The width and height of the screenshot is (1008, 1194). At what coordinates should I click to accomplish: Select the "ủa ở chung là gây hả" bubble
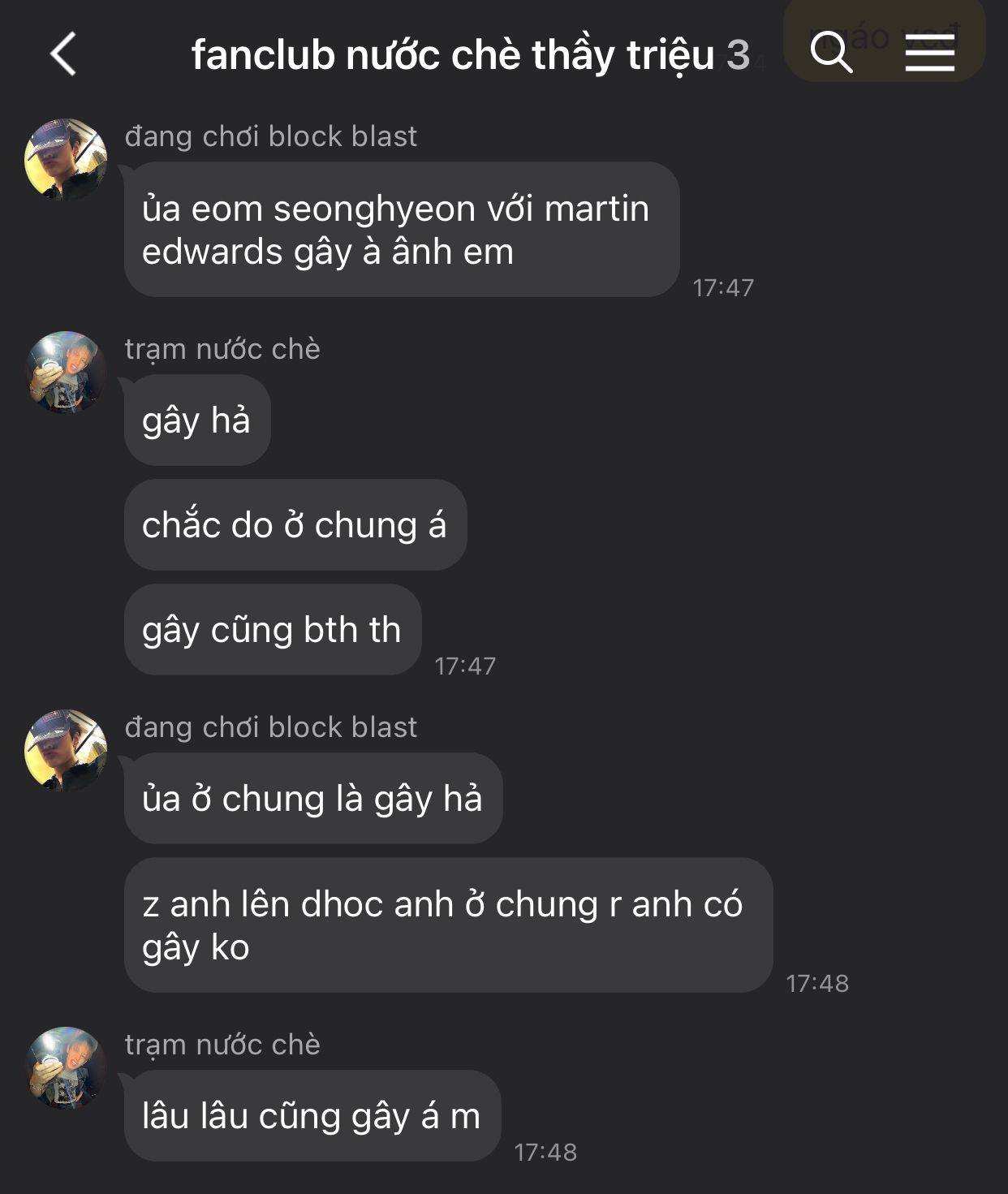[313, 799]
